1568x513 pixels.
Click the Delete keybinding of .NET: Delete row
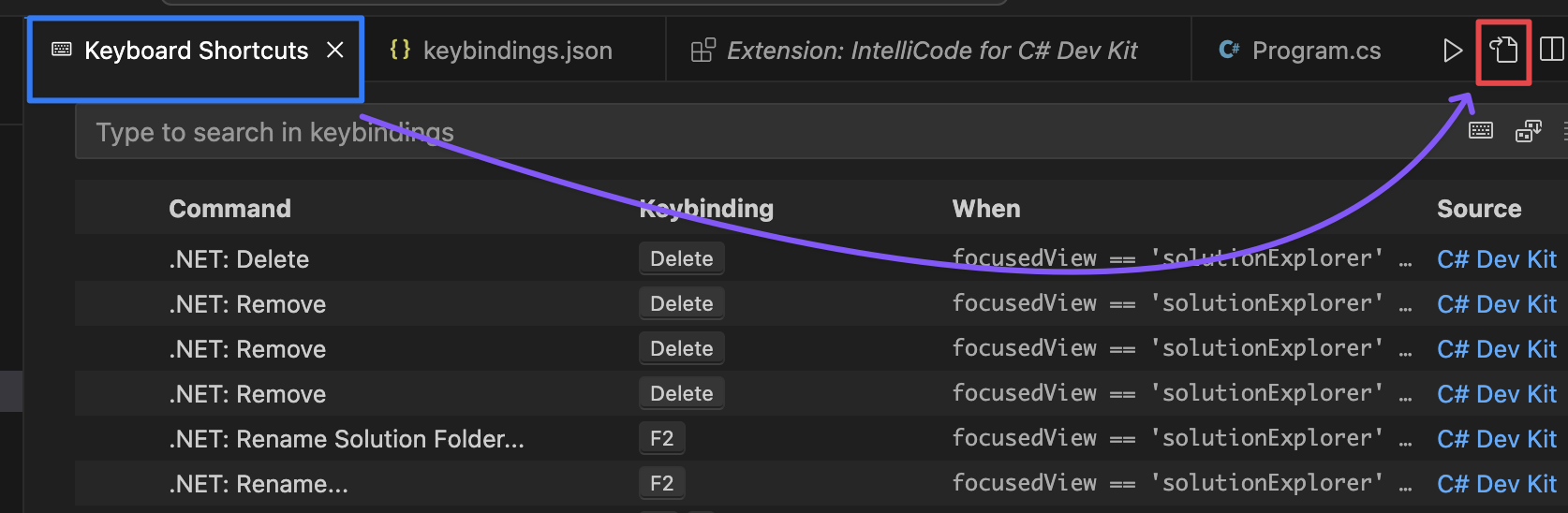(x=682, y=258)
